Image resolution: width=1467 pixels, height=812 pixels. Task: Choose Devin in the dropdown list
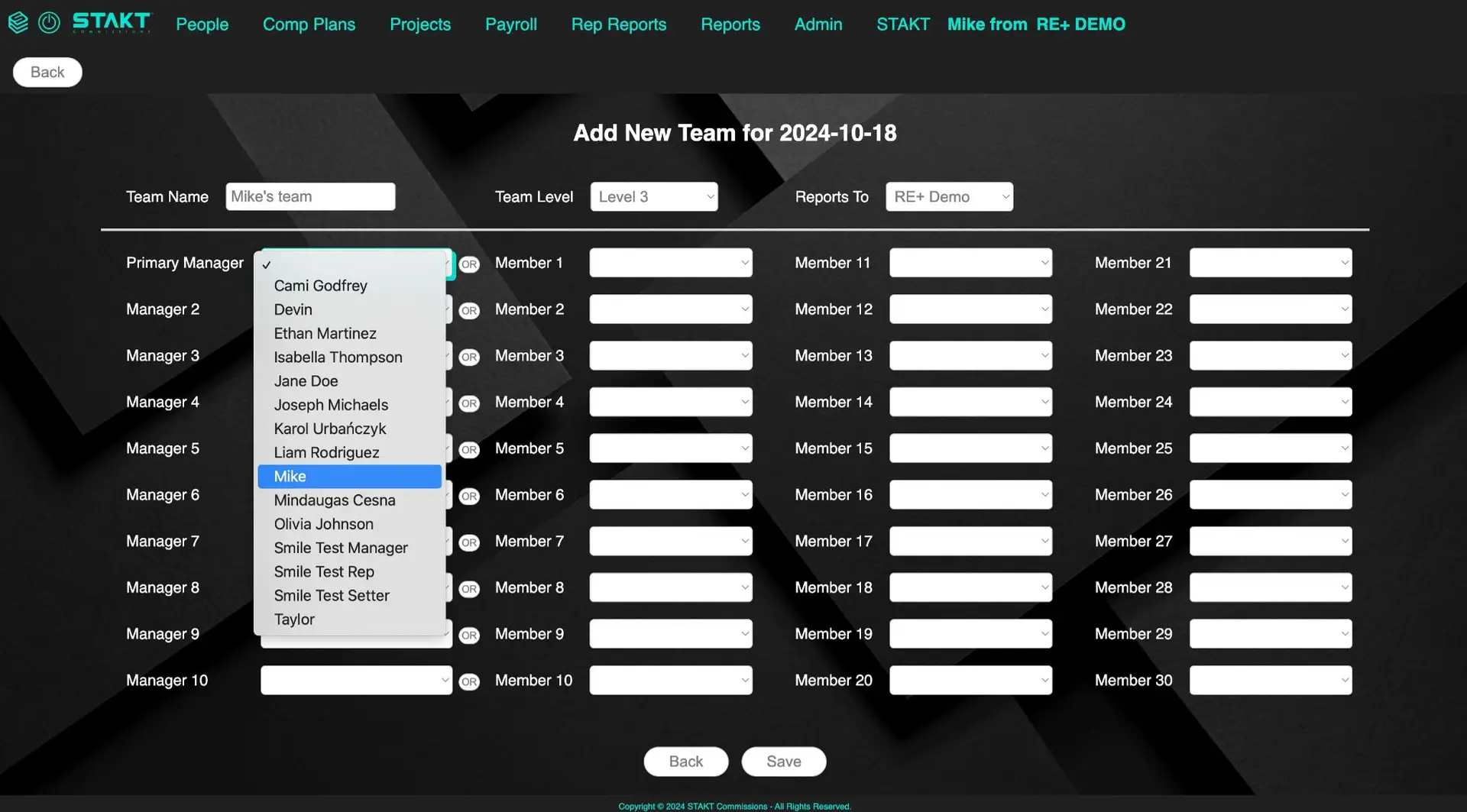click(350, 309)
